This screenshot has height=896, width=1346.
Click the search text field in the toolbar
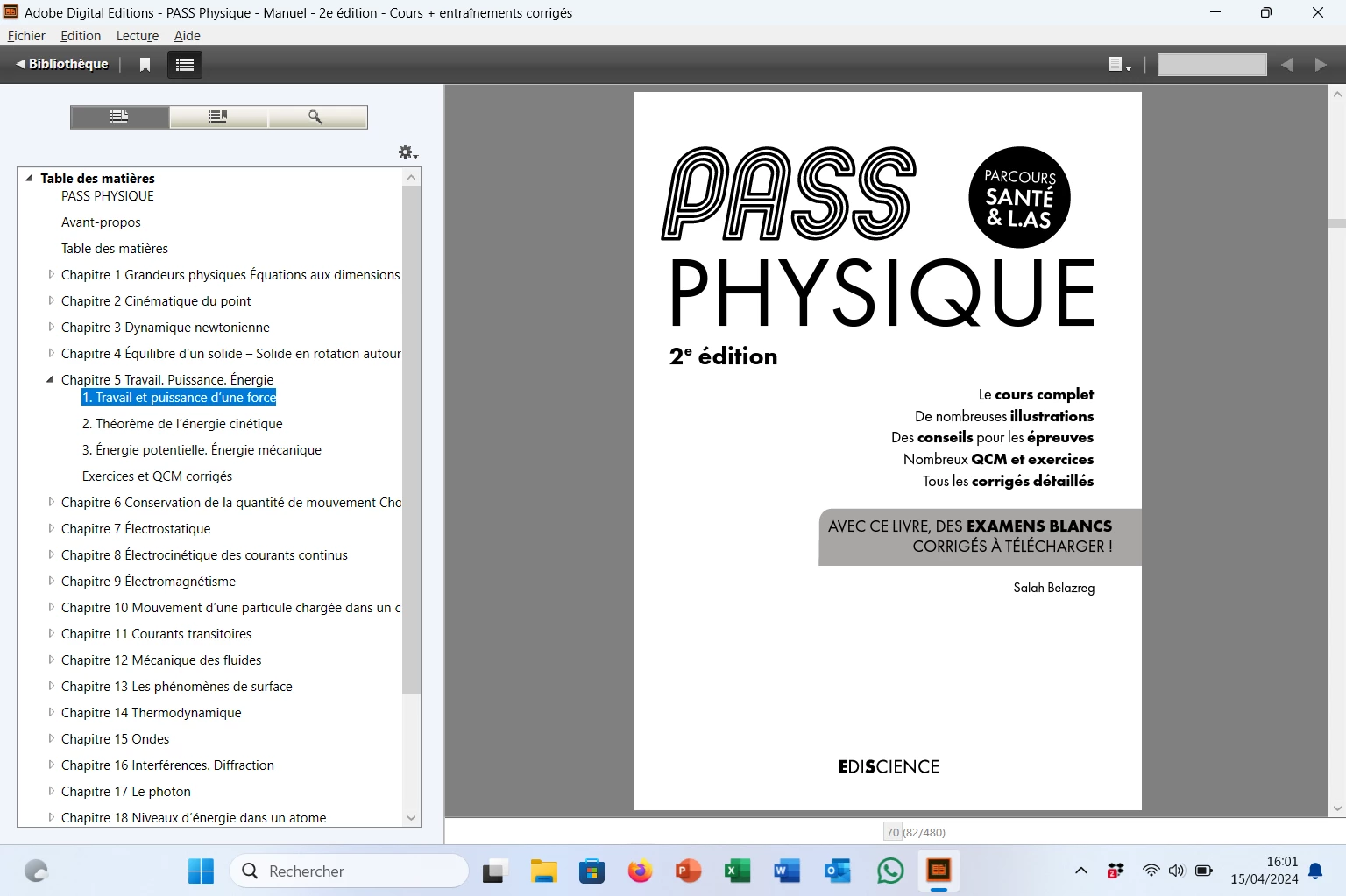[x=1212, y=65]
